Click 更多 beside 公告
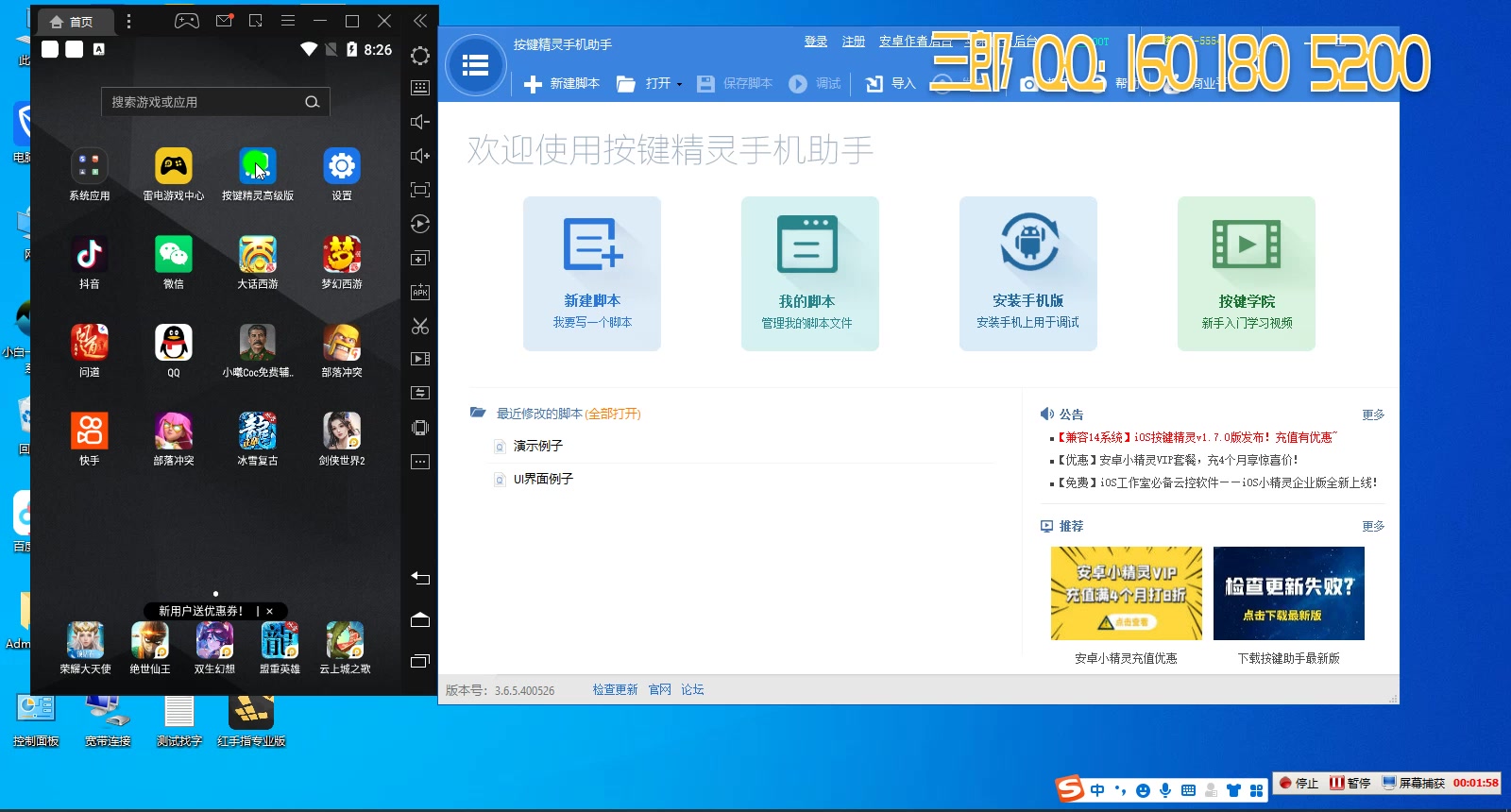This screenshot has width=1511, height=812. 1373,414
